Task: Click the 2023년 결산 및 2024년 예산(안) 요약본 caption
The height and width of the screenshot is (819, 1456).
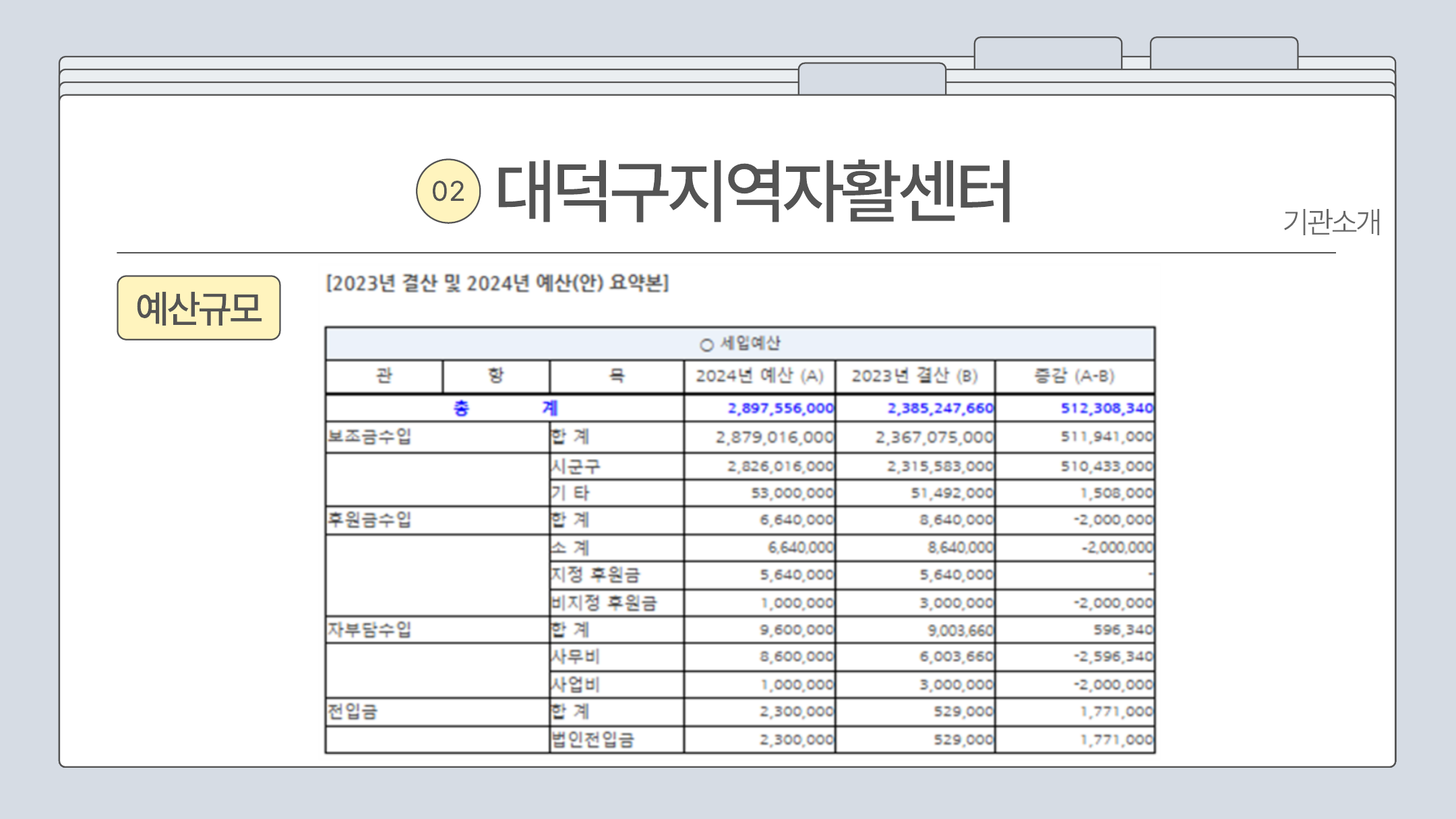Action: click(x=497, y=283)
